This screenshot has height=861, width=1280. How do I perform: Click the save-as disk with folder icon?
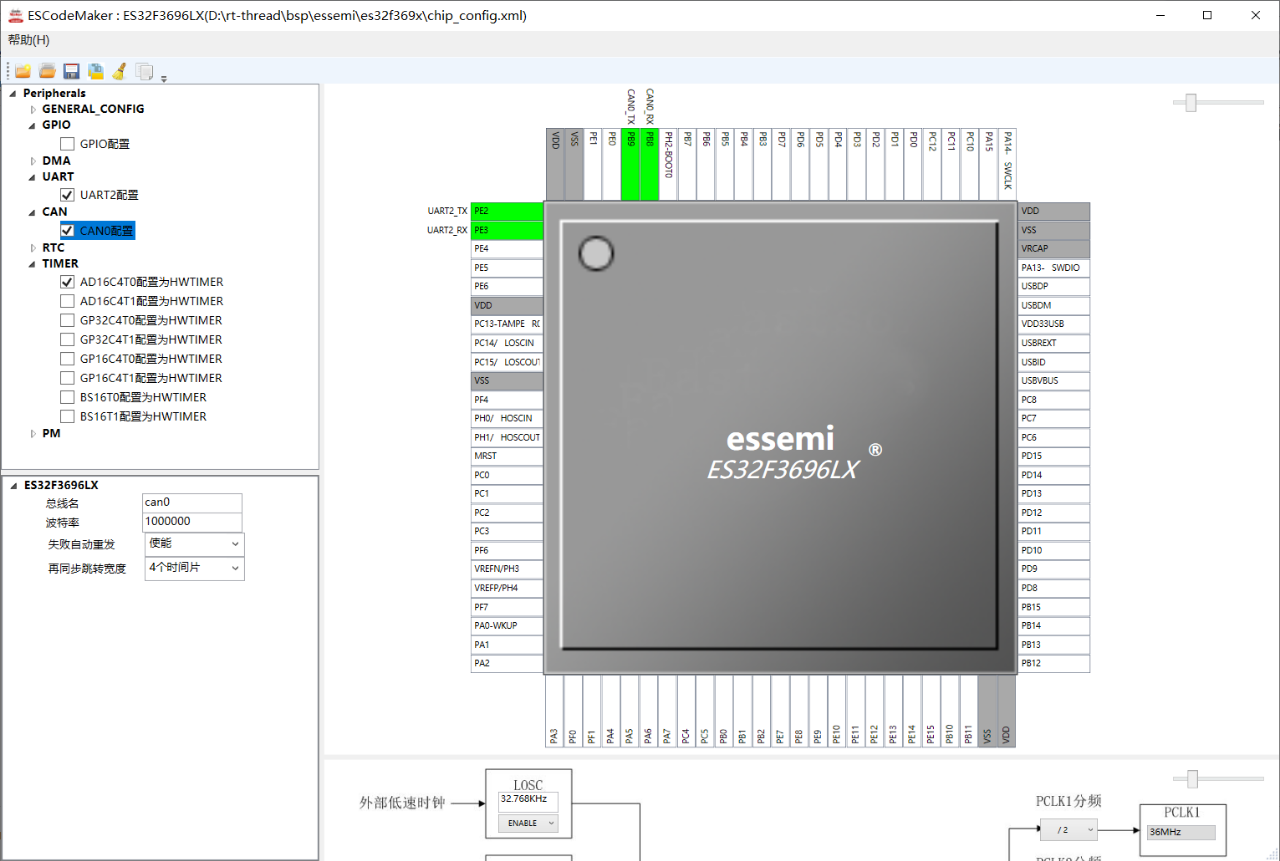click(96, 71)
